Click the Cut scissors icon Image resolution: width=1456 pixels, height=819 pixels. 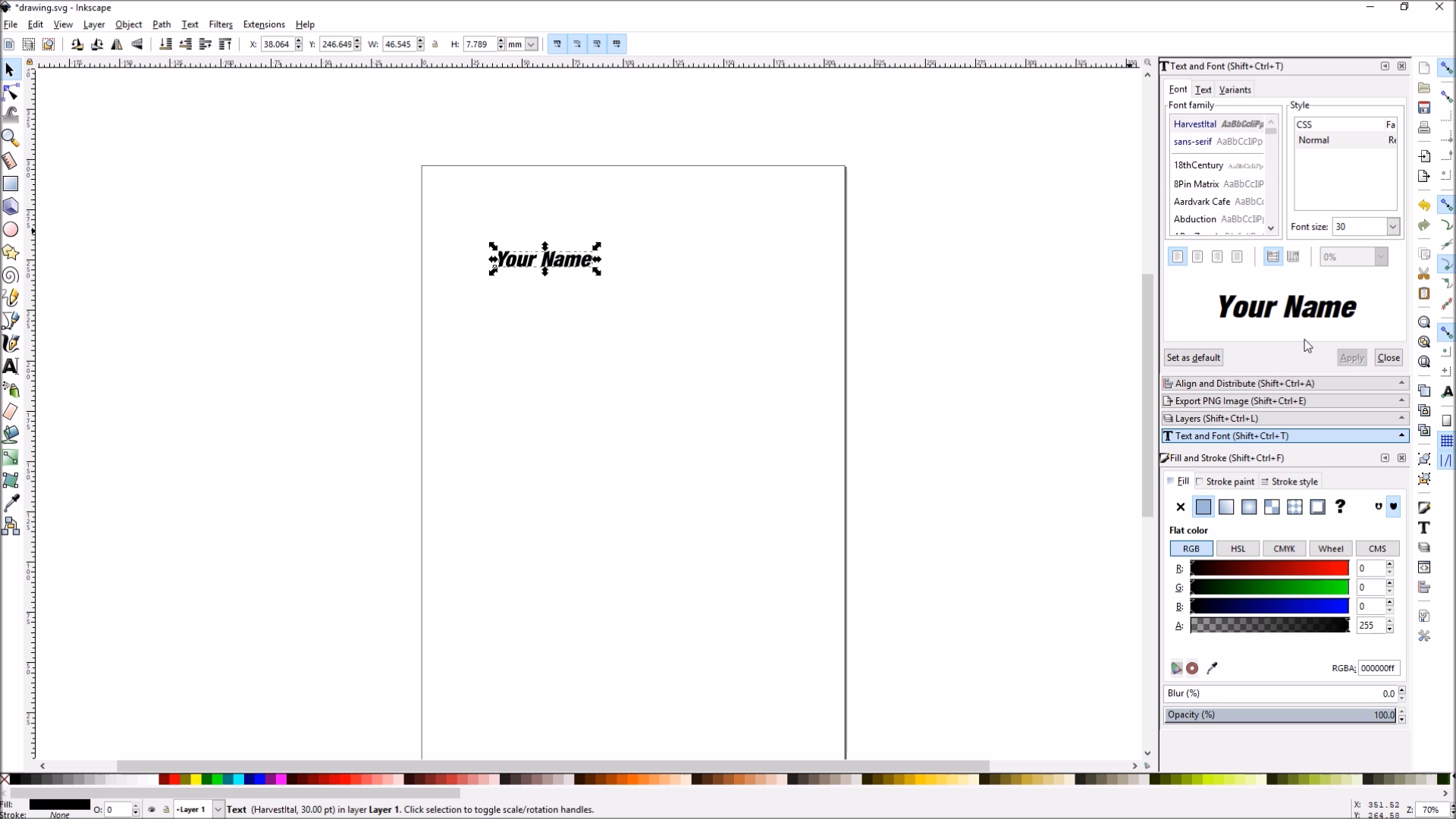click(x=1424, y=274)
